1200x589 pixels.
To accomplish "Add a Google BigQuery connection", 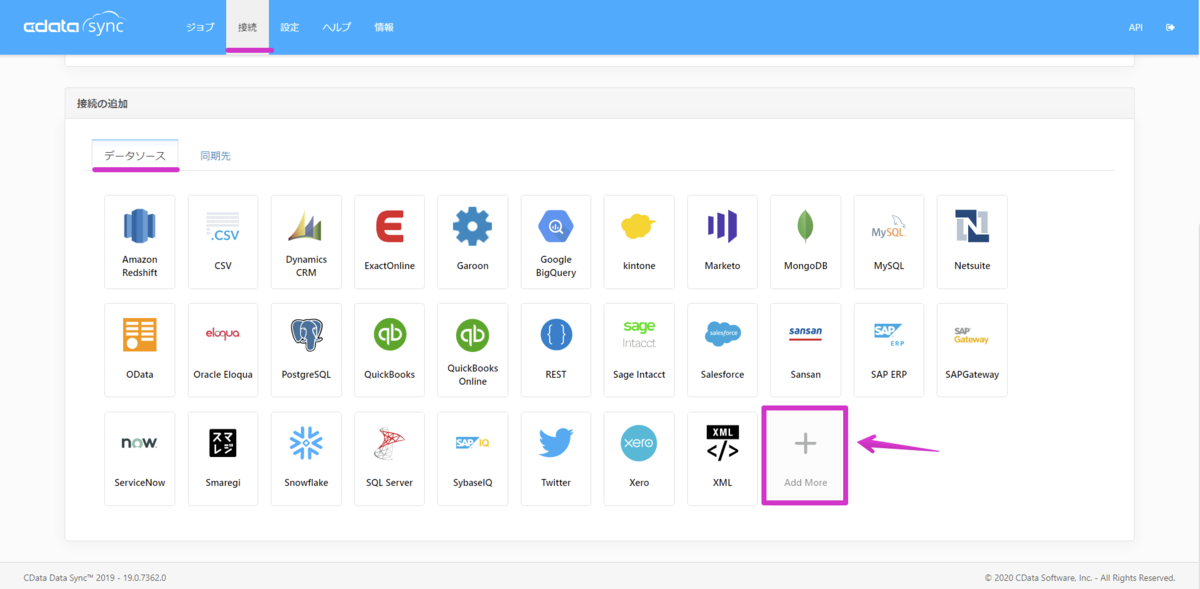I will pos(556,242).
